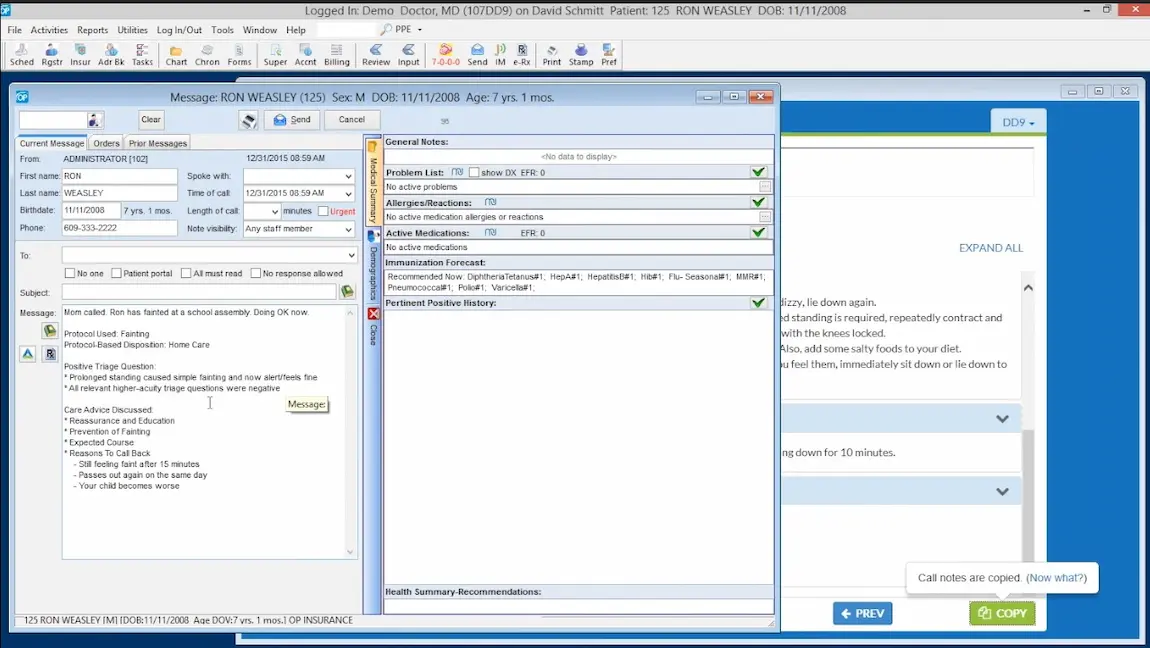
Task: Click the Super (superbill) toolbar icon
Action: point(275,54)
